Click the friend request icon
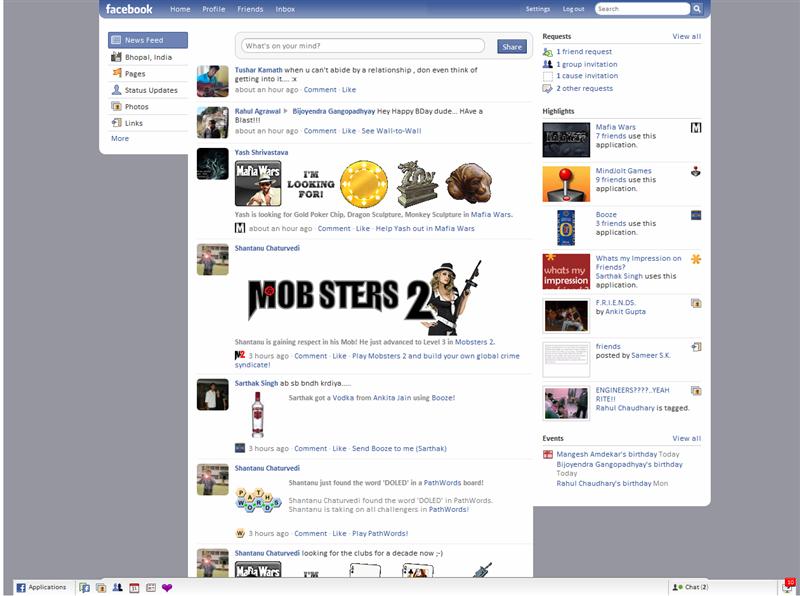This screenshot has width=800, height=596. click(547, 52)
